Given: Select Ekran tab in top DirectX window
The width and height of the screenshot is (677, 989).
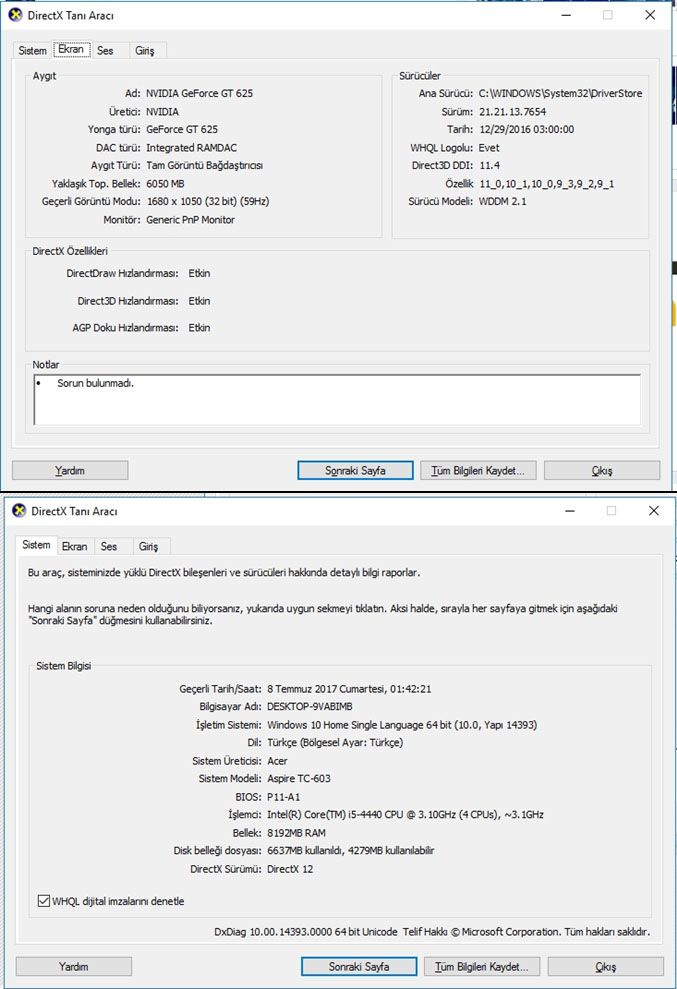Looking at the screenshot, I should click(71, 49).
